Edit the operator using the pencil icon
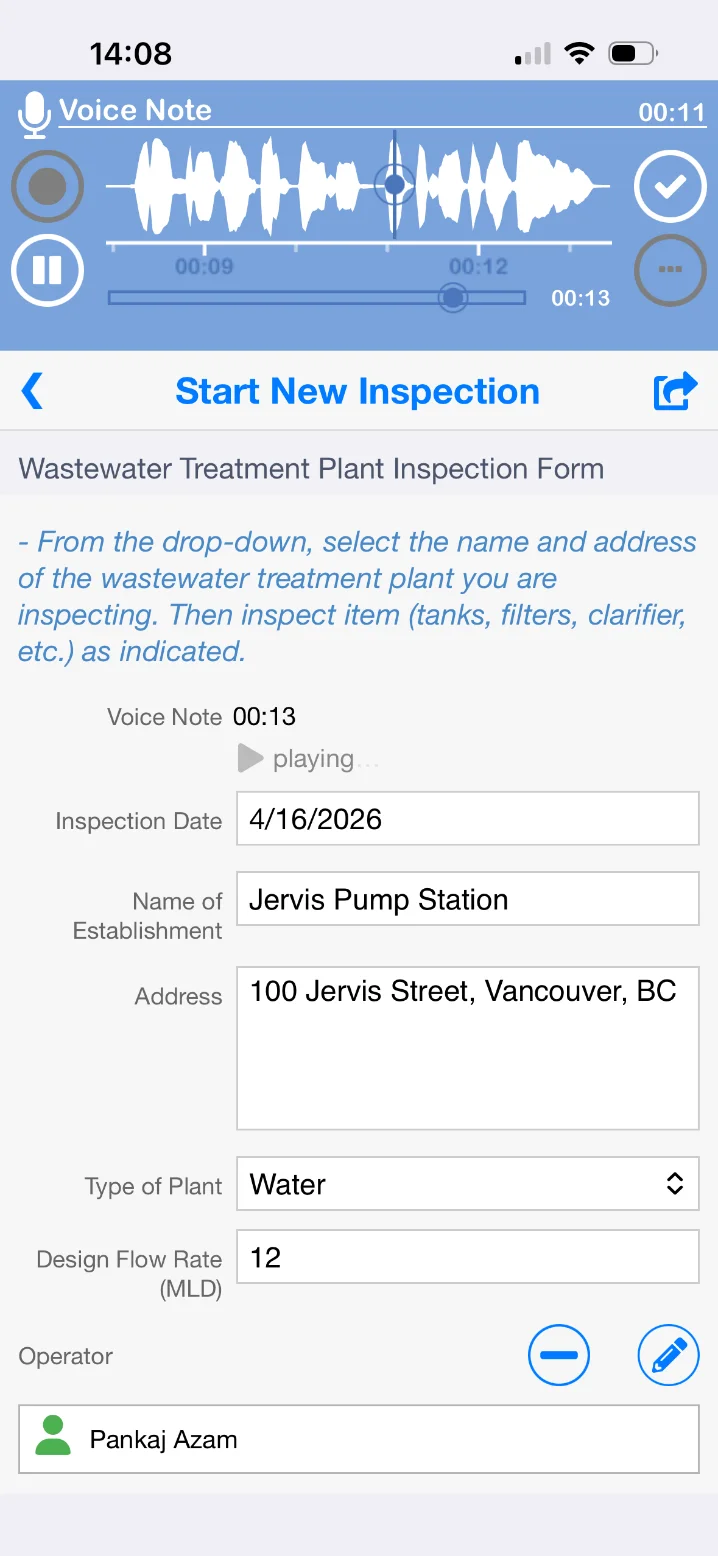This screenshot has height=1556, width=718. [667, 1355]
